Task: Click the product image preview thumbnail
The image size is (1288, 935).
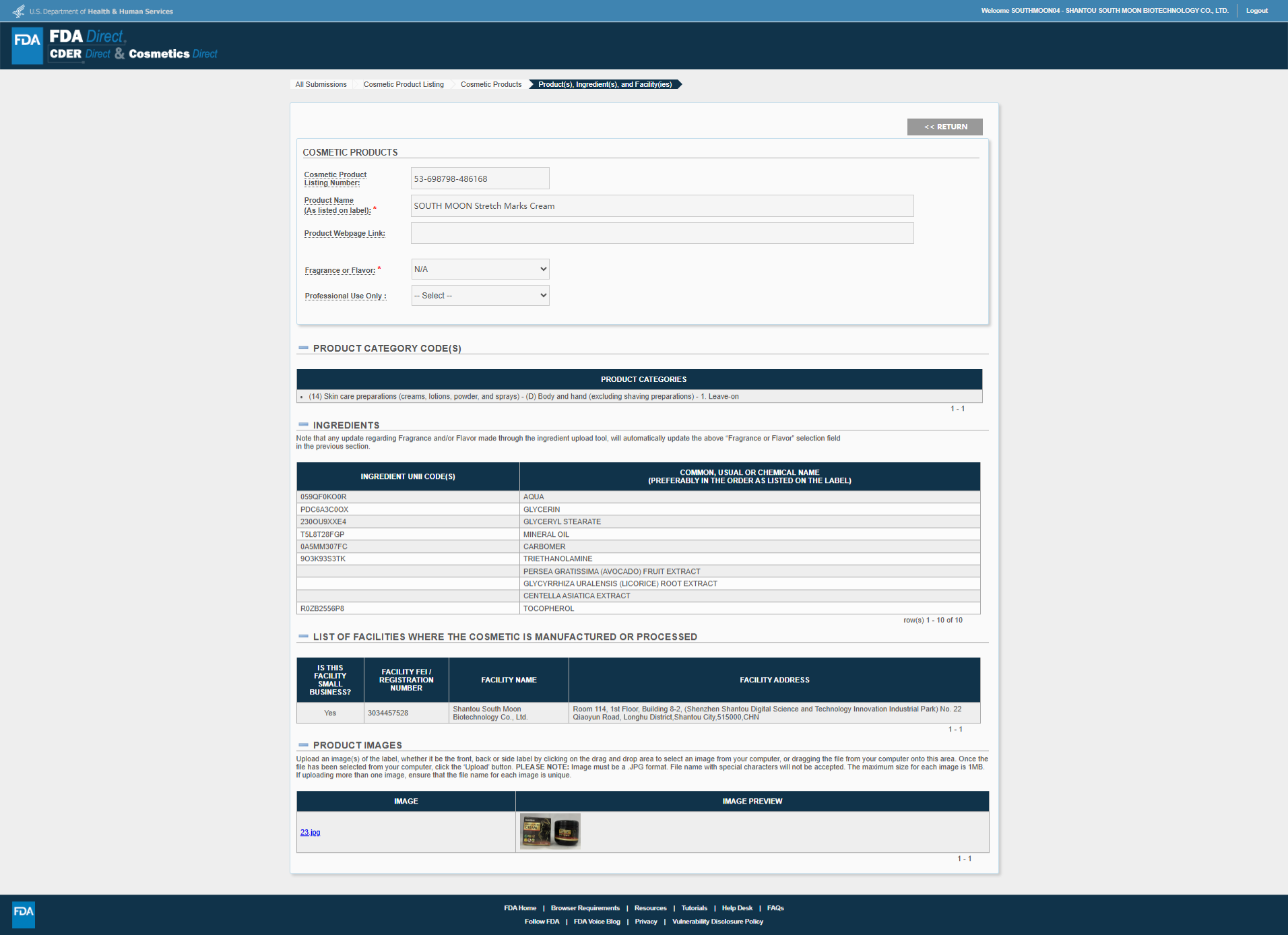Action: 550,831
